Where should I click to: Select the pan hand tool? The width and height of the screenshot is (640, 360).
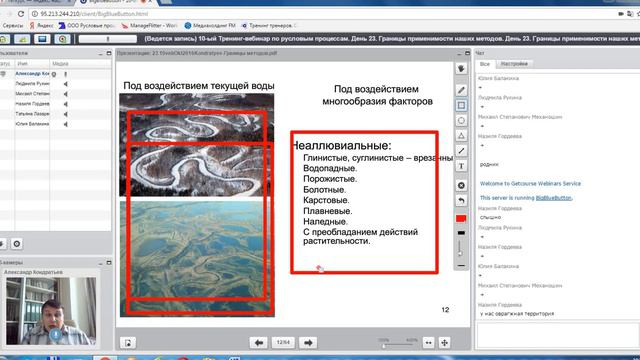coord(461,69)
